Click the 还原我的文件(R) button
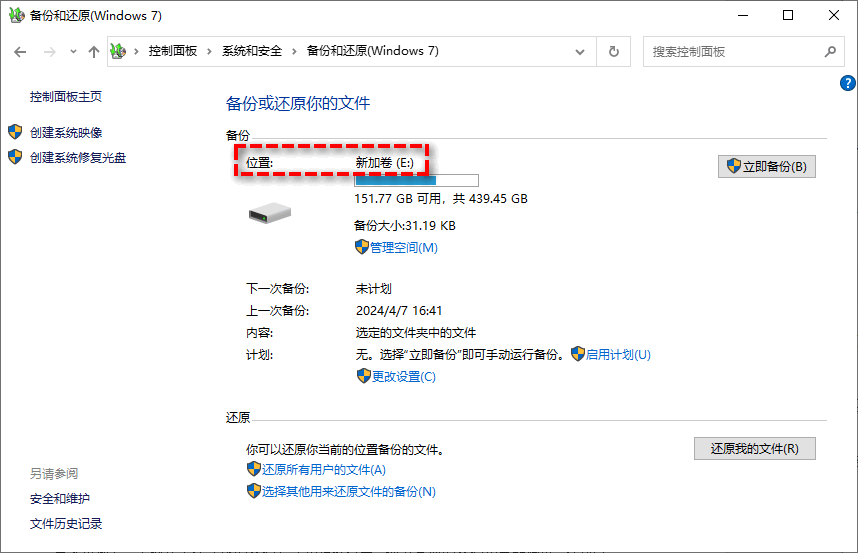 click(755, 449)
